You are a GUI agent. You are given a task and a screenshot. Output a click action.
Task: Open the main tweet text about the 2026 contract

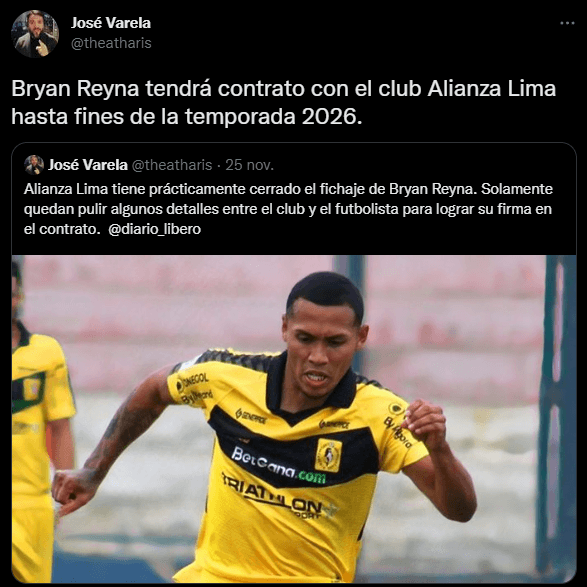283,103
